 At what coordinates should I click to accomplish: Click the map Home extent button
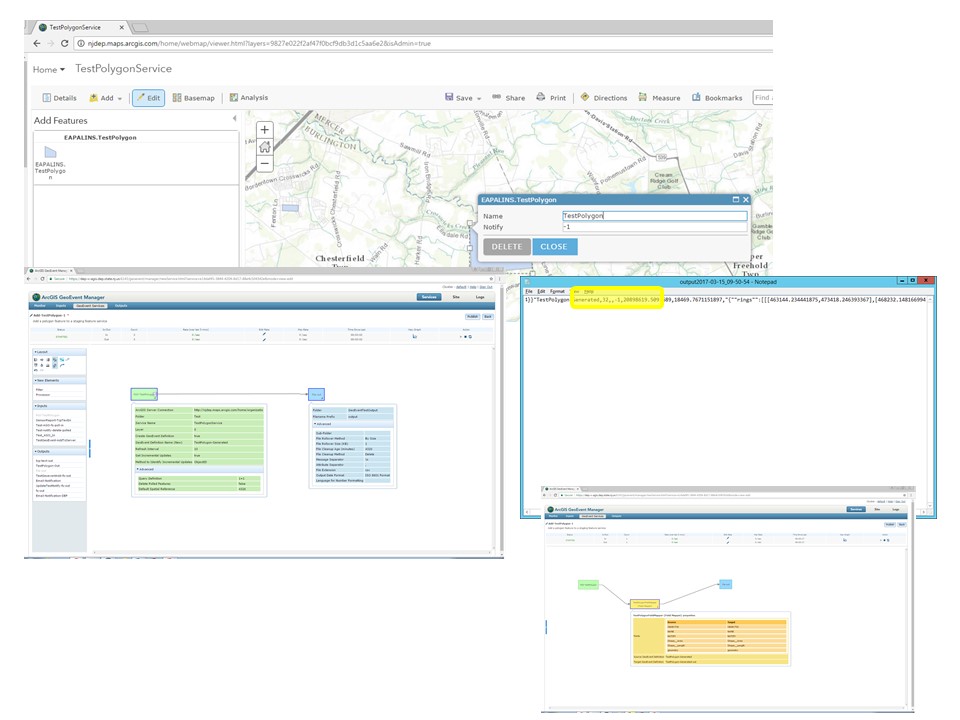(264, 147)
